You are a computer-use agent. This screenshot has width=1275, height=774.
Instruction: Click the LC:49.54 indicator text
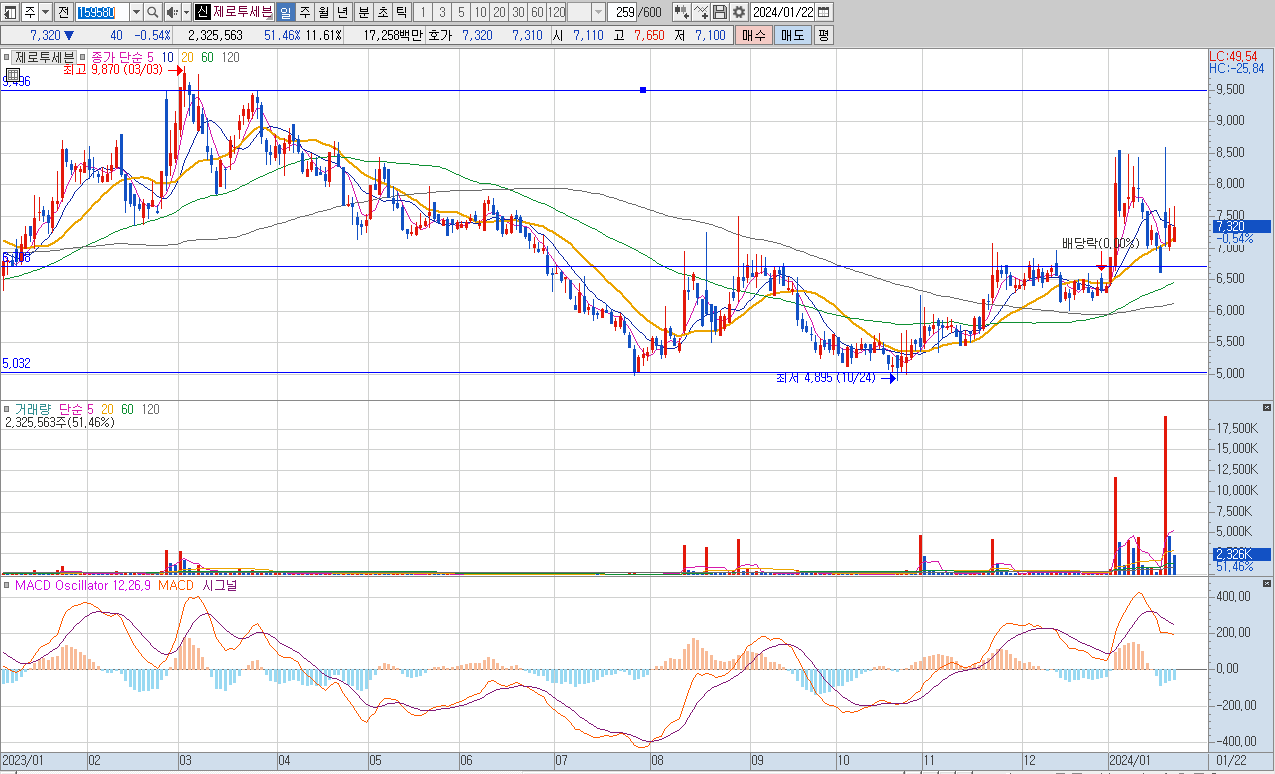point(1232,56)
